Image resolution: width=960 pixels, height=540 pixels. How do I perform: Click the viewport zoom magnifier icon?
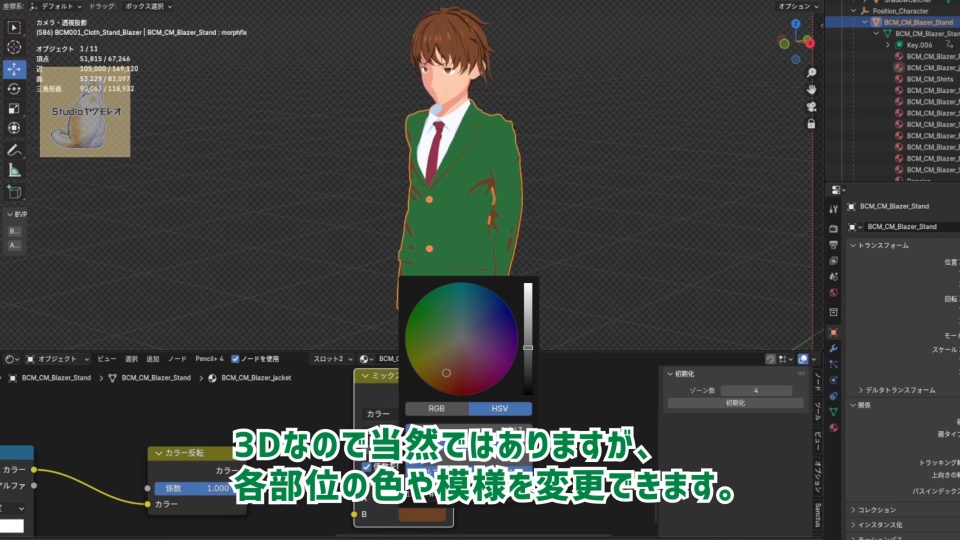811,73
